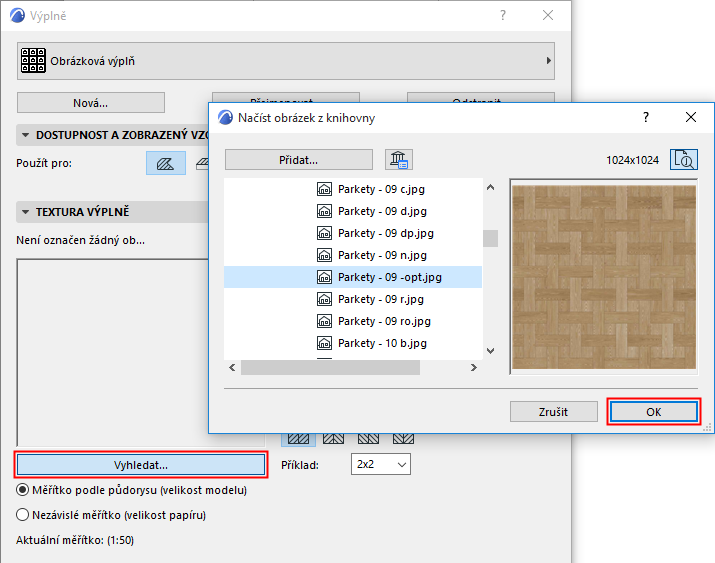The width and height of the screenshot is (715, 563).
Task: Open the Library Manager icon next to Přidat
Action: pos(399,160)
